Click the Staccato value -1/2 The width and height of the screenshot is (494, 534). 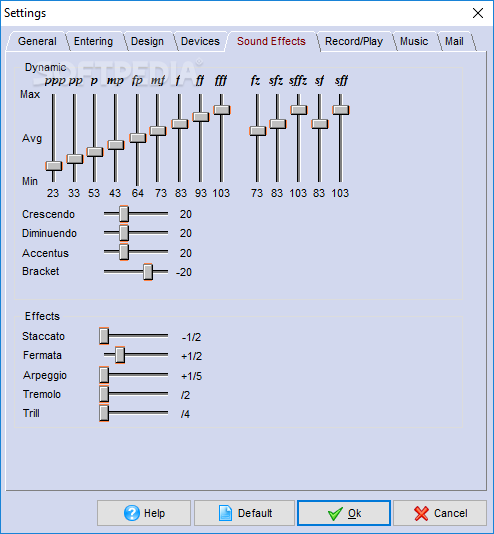coord(191,337)
